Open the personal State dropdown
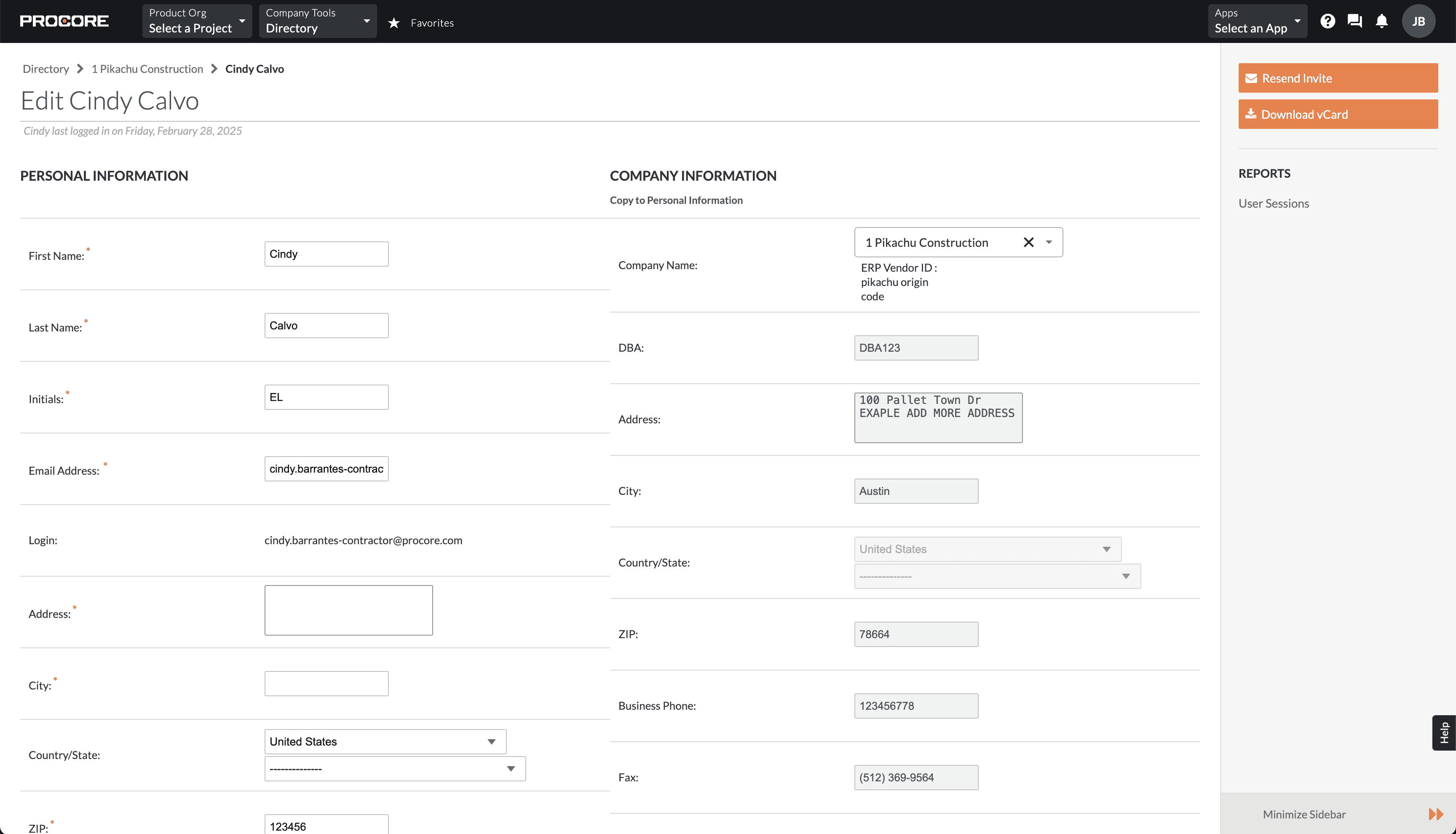Screen dimensions: 1456x834 pos(395,768)
